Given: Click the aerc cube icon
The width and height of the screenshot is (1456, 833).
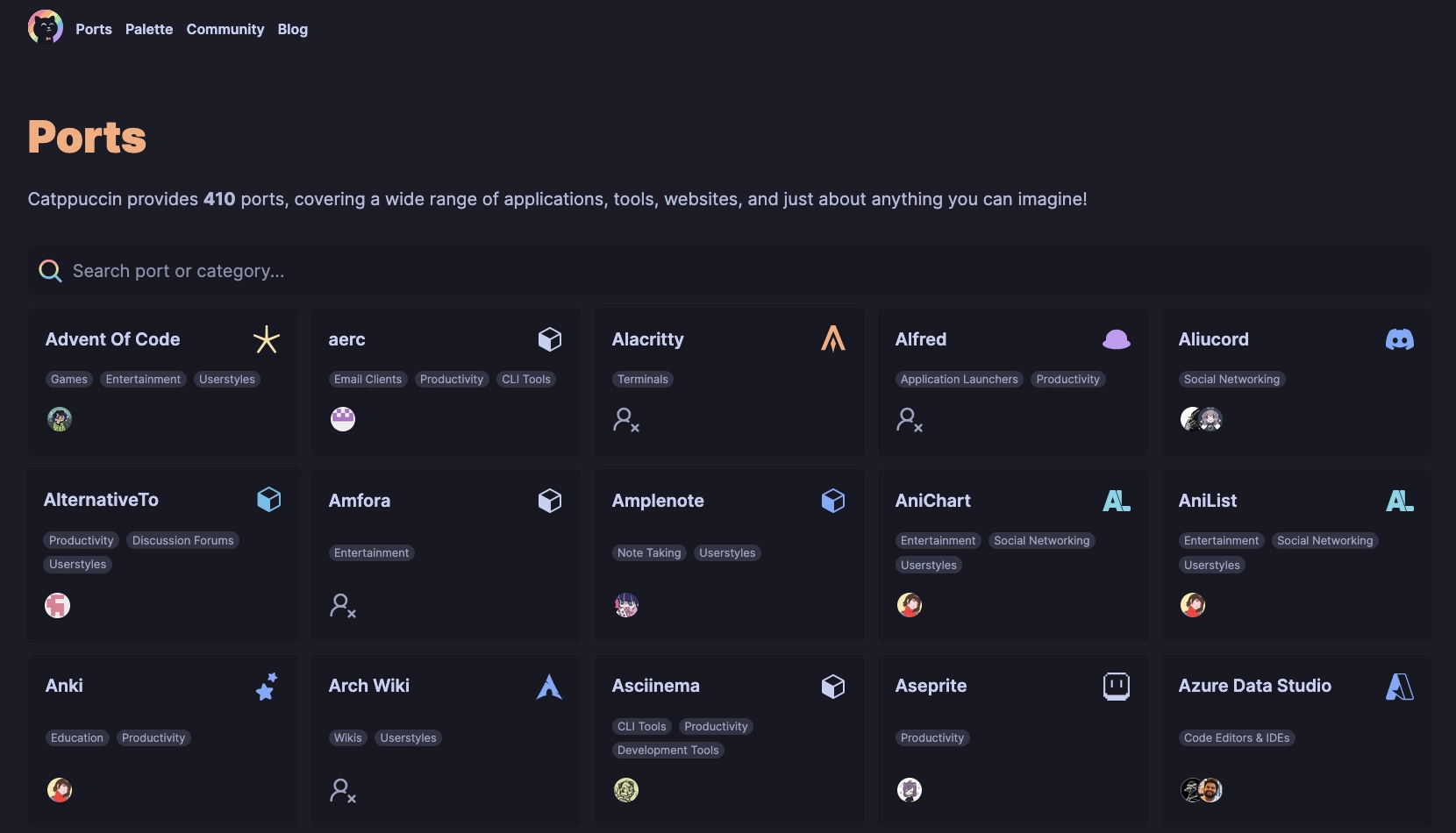Looking at the screenshot, I should coord(550,339).
